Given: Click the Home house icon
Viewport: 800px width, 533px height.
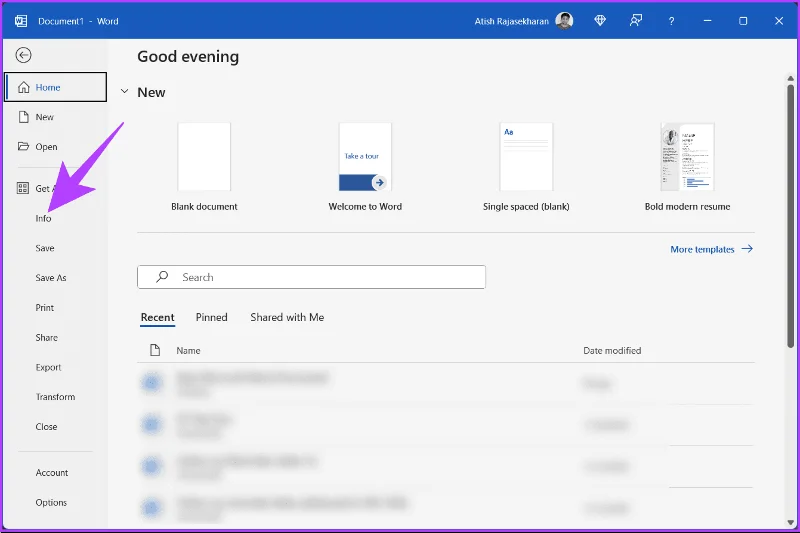Looking at the screenshot, I should [x=23, y=87].
